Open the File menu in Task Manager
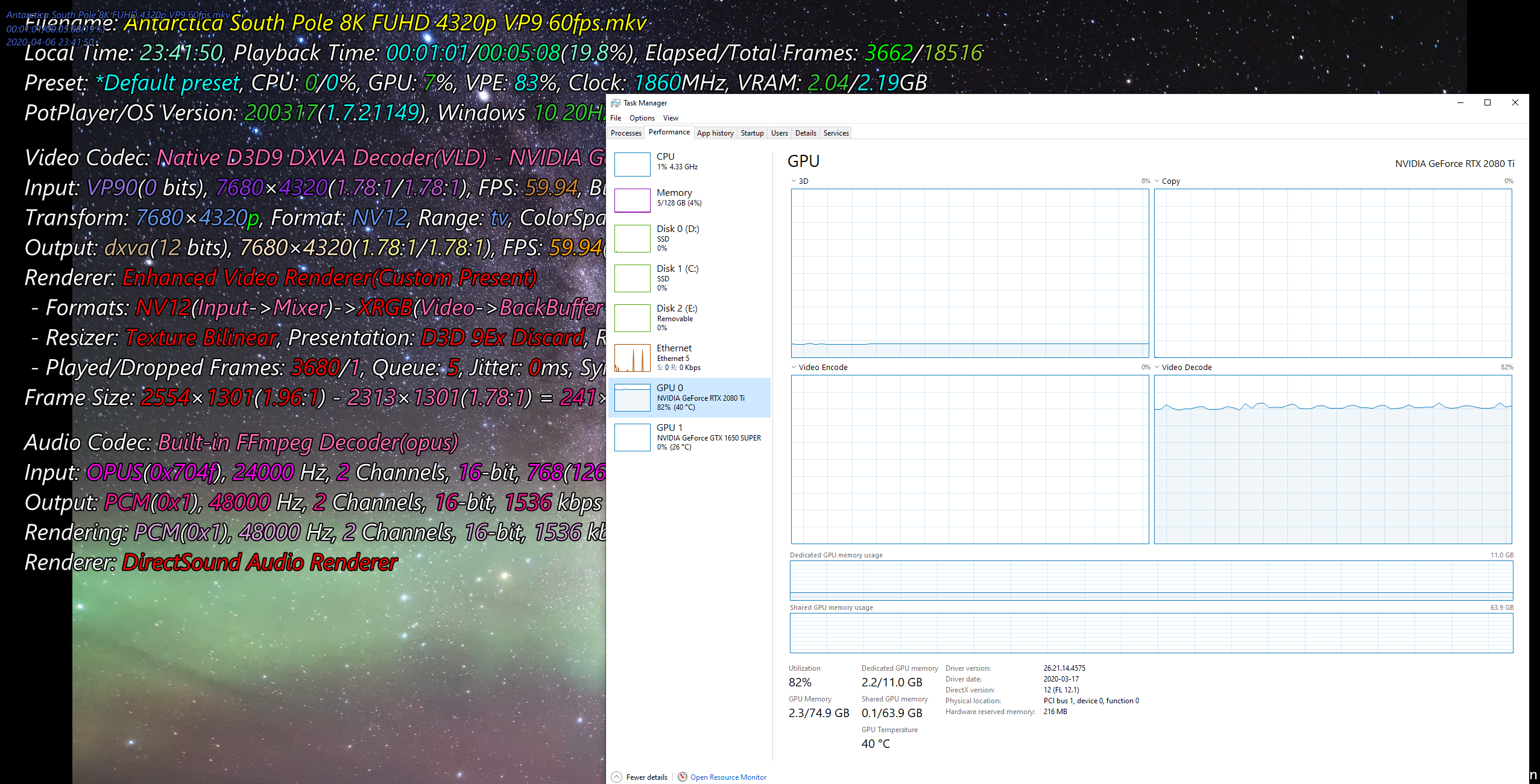 (616, 118)
